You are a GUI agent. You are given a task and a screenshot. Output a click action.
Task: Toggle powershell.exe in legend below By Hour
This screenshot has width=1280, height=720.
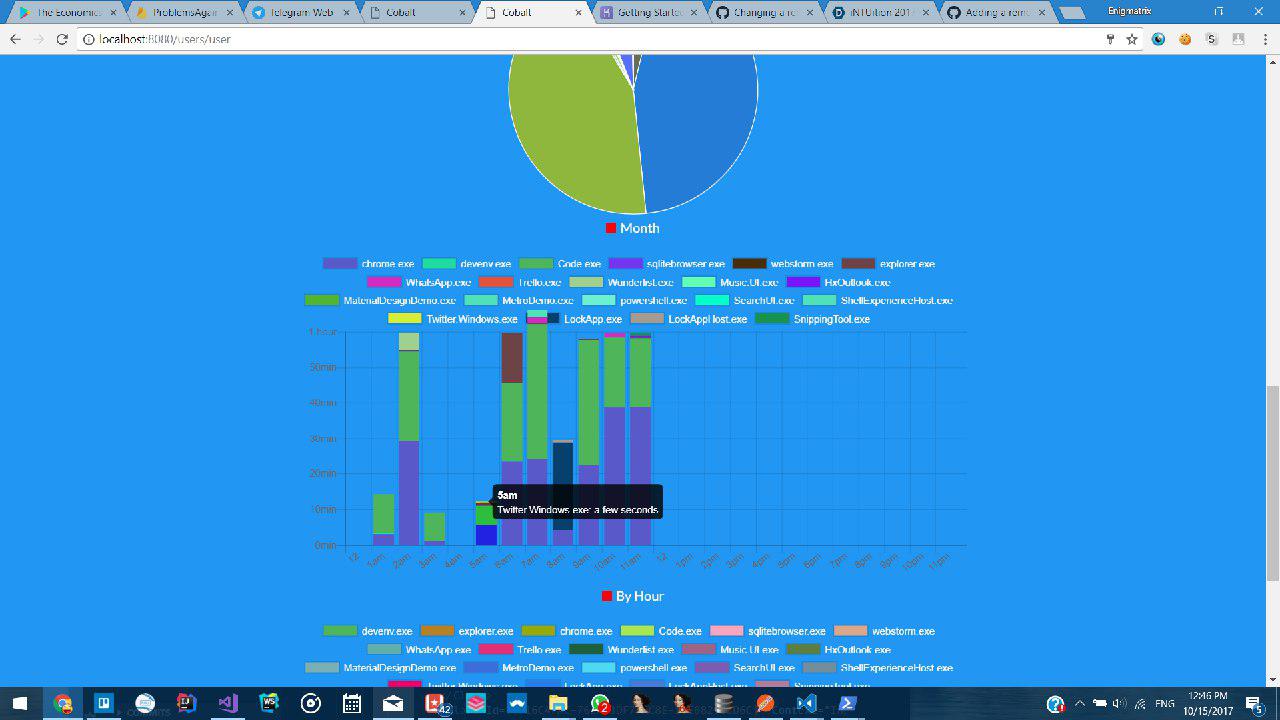pos(634,668)
